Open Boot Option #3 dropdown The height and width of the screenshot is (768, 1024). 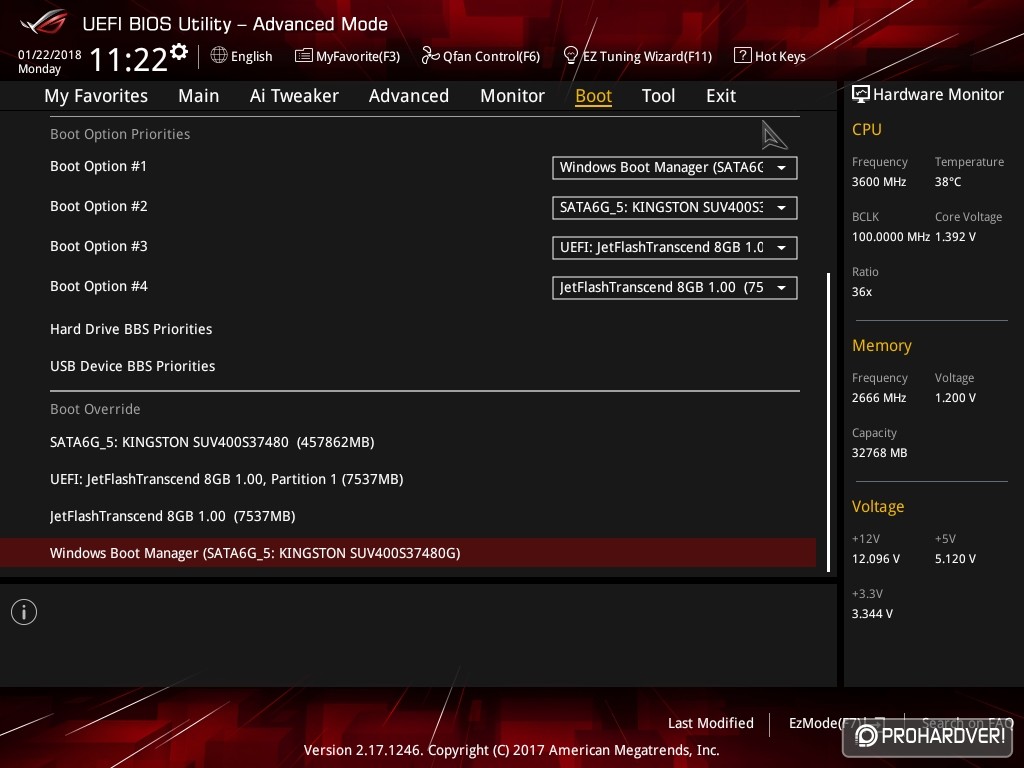[675, 248]
